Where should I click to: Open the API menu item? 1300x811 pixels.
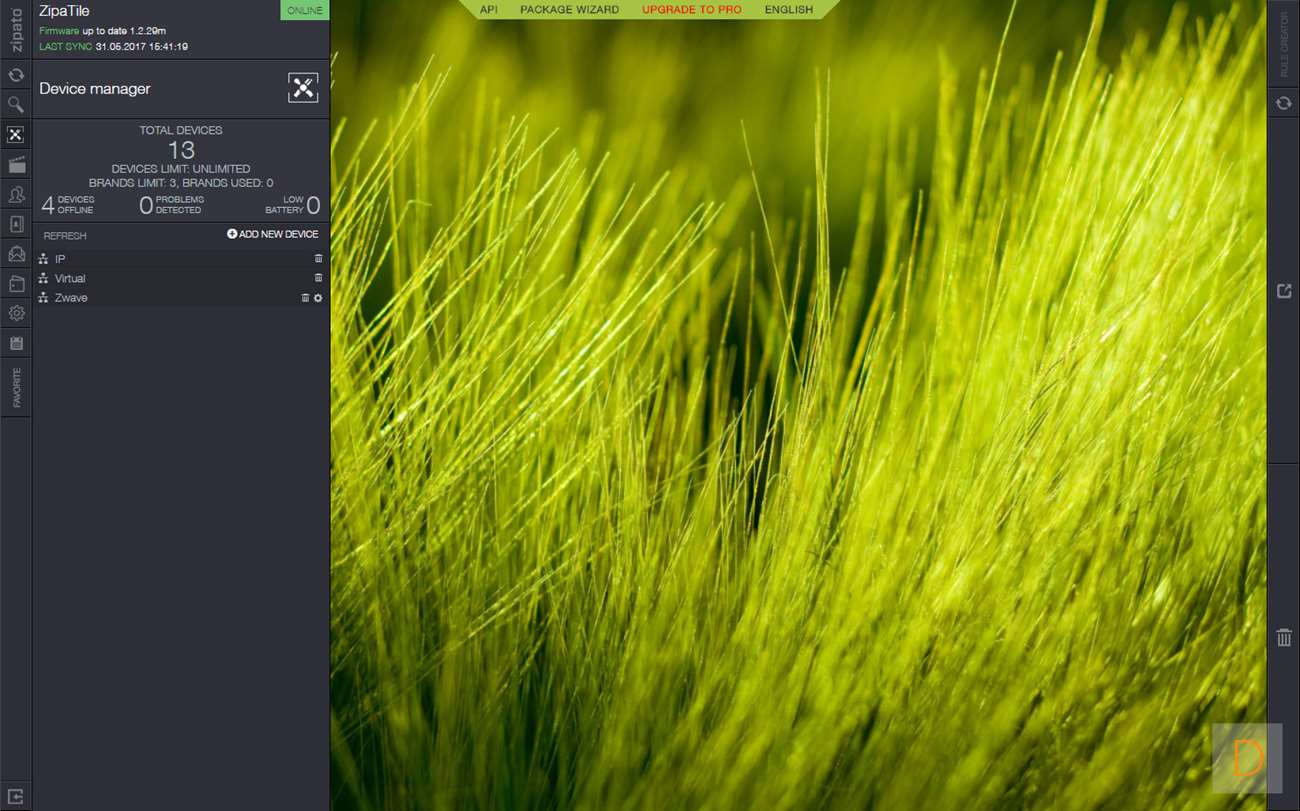point(489,9)
